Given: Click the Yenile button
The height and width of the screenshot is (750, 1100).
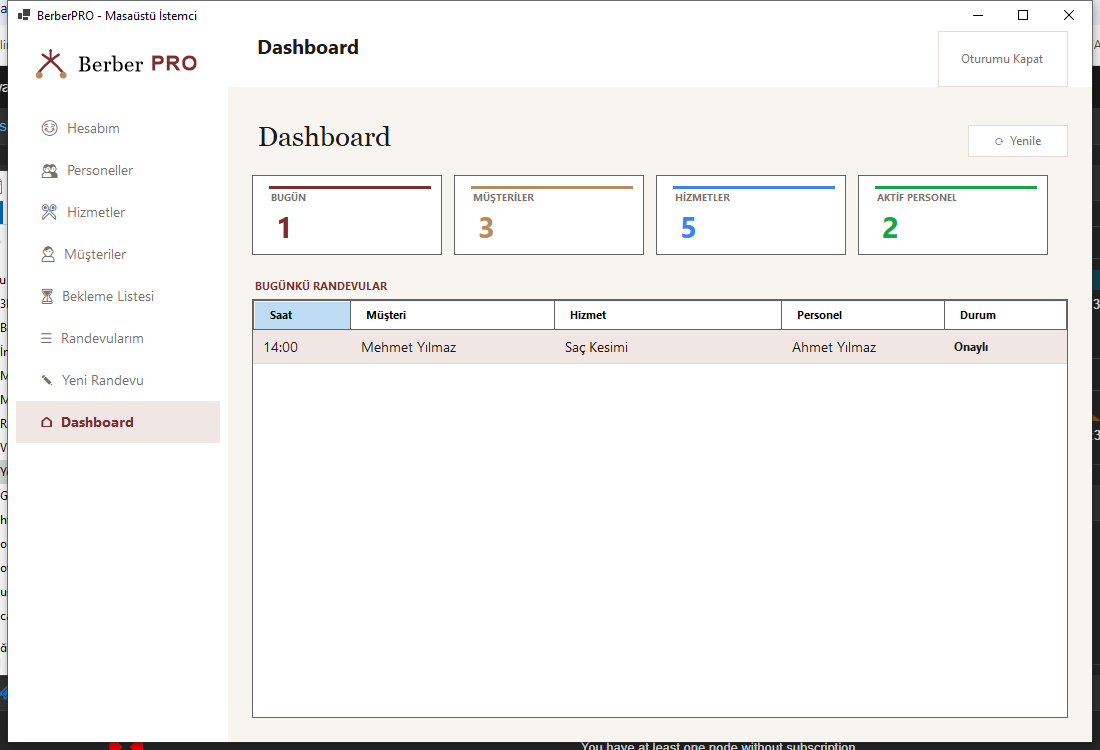Looking at the screenshot, I should click(1018, 141).
